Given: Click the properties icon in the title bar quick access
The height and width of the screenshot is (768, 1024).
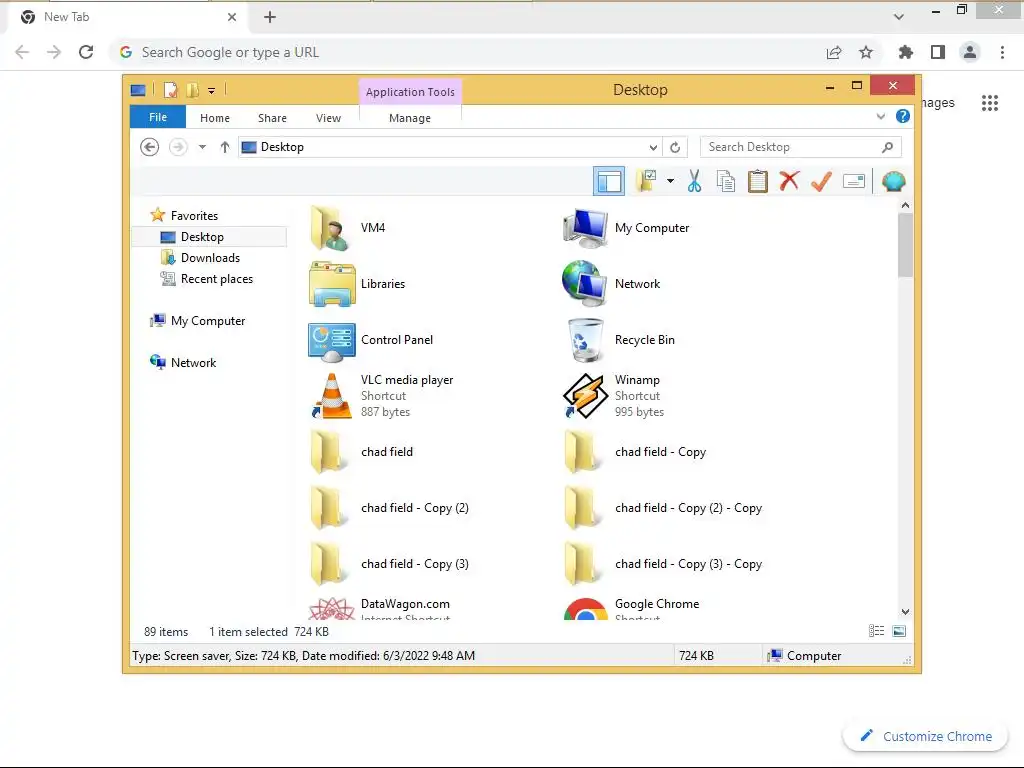Looking at the screenshot, I should tap(170, 89).
